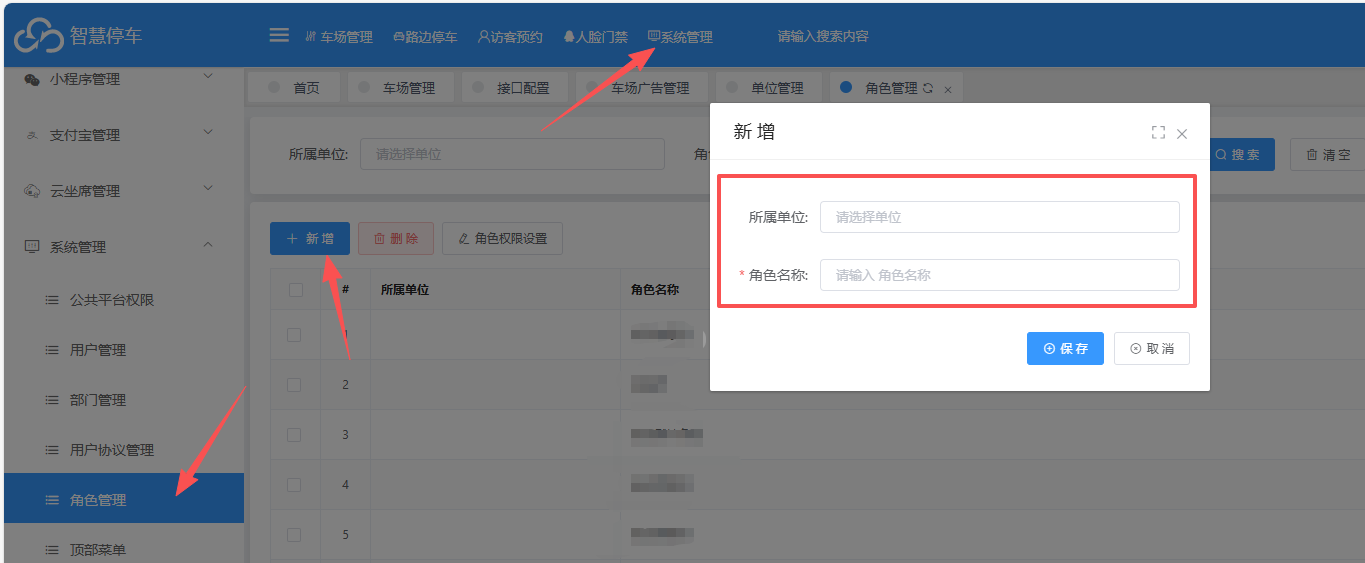The image size is (1365, 563).
Task: Open 系统管理 top menu
Action: [680, 37]
